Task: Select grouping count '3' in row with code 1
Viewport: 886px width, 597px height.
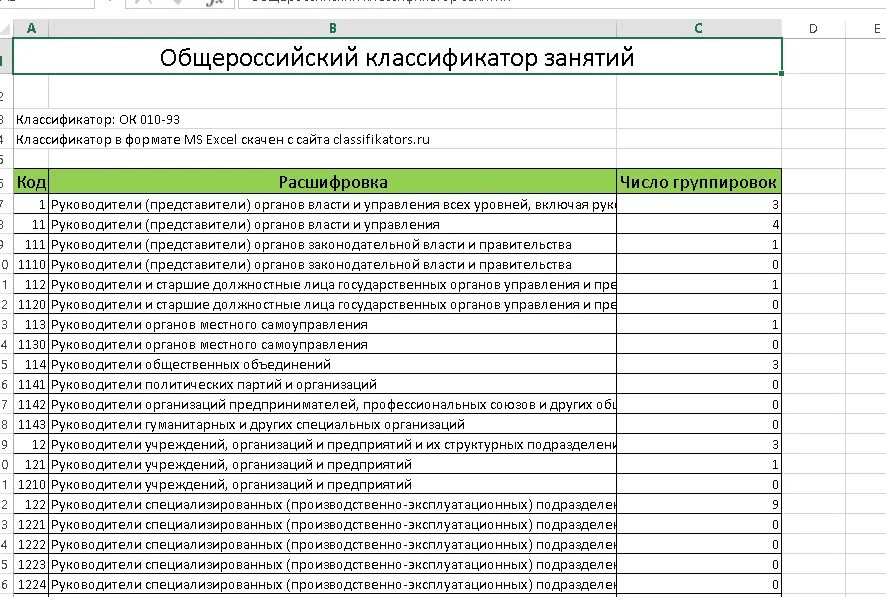Action: tap(699, 204)
